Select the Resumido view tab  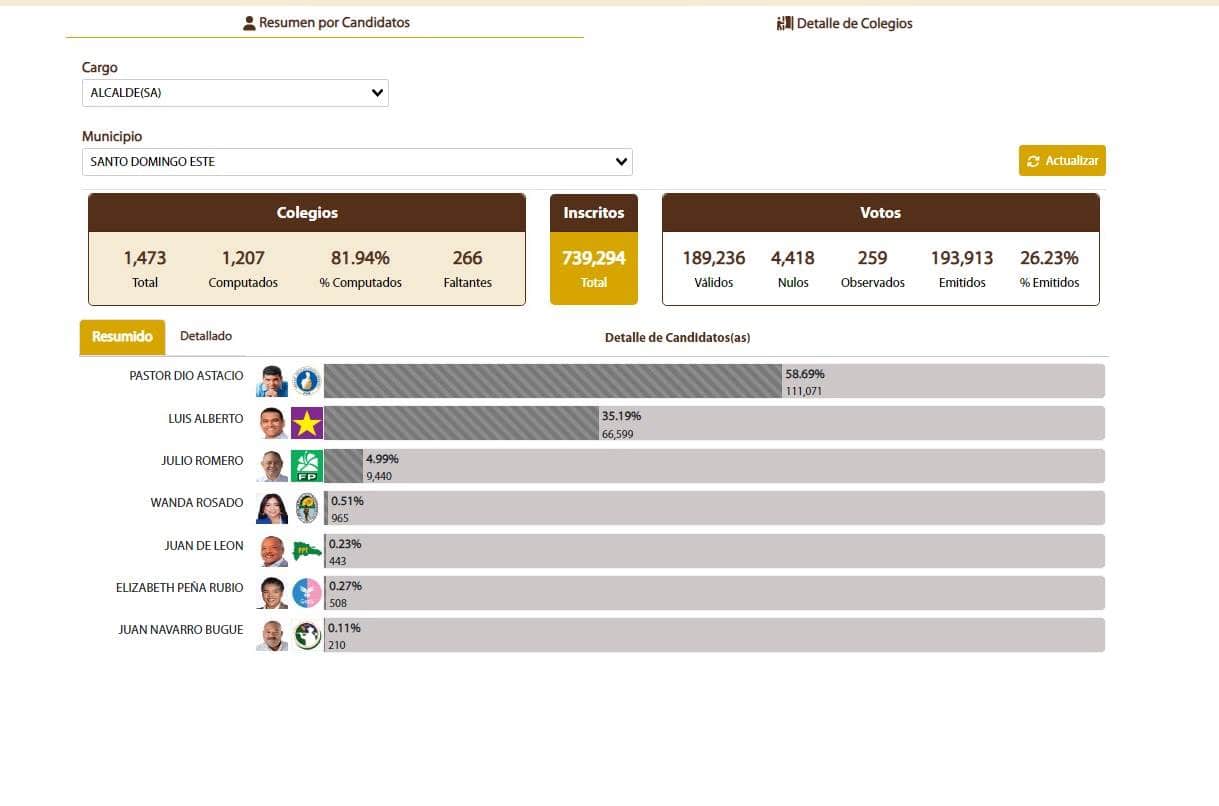(122, 337)
